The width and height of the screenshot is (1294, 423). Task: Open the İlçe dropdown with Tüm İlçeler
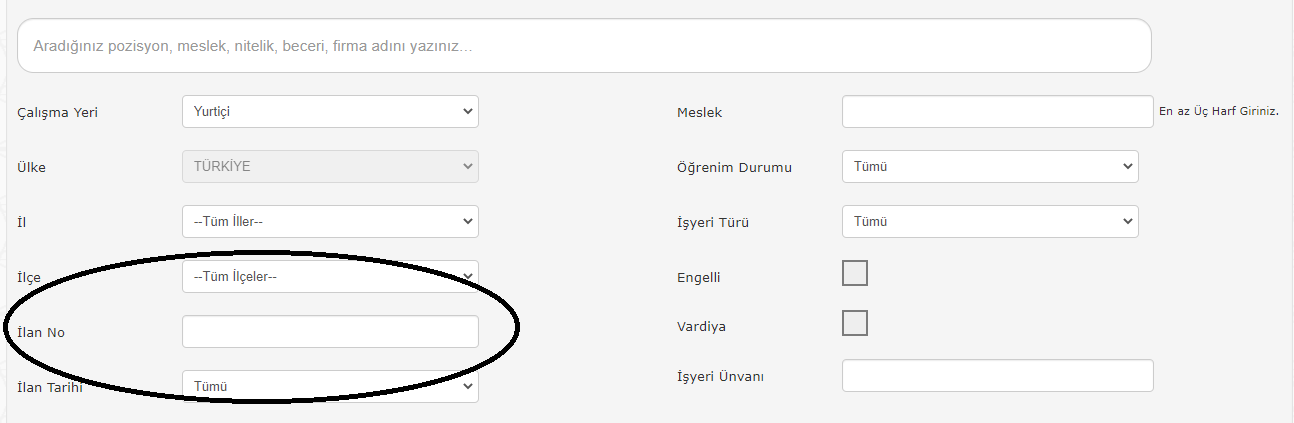(330, 277)
